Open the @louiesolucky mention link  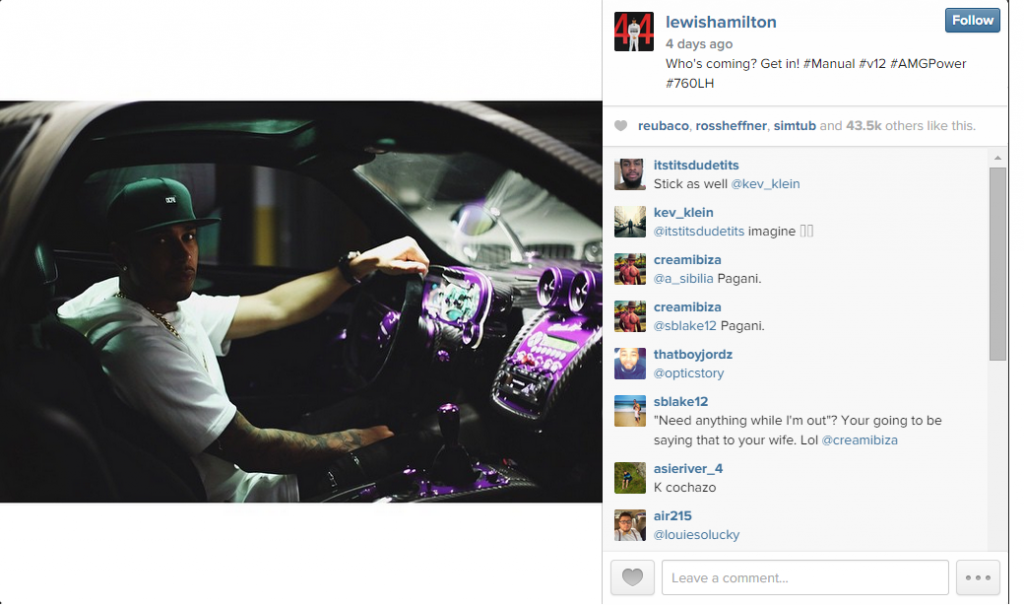click(x=696, y=534)
